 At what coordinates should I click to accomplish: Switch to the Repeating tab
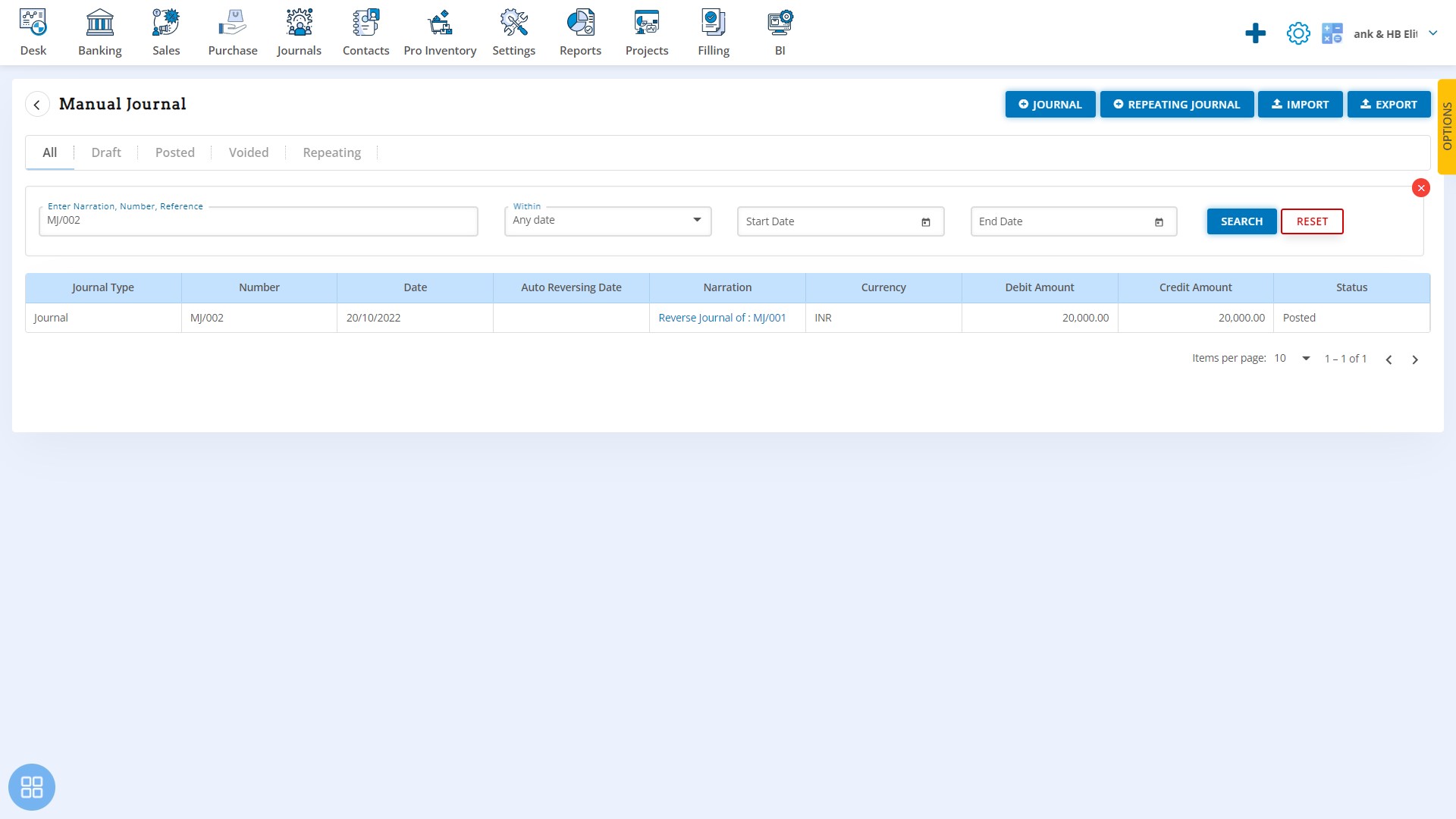(x=332, y=152)
